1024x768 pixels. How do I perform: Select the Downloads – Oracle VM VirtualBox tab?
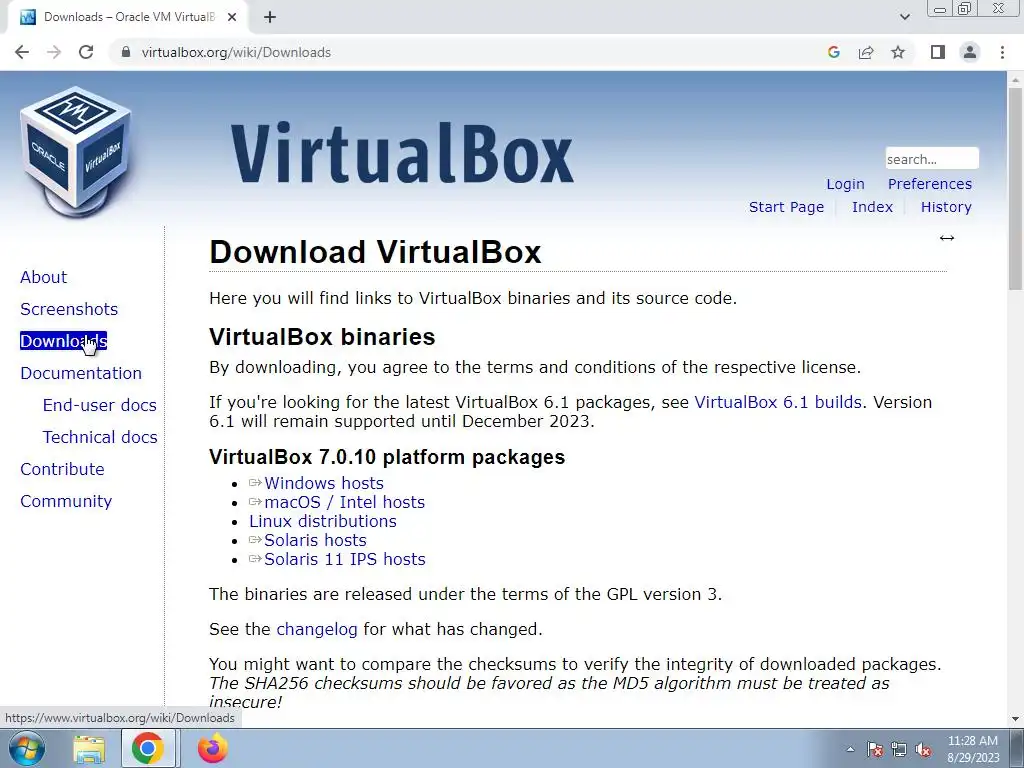point(129,17)
